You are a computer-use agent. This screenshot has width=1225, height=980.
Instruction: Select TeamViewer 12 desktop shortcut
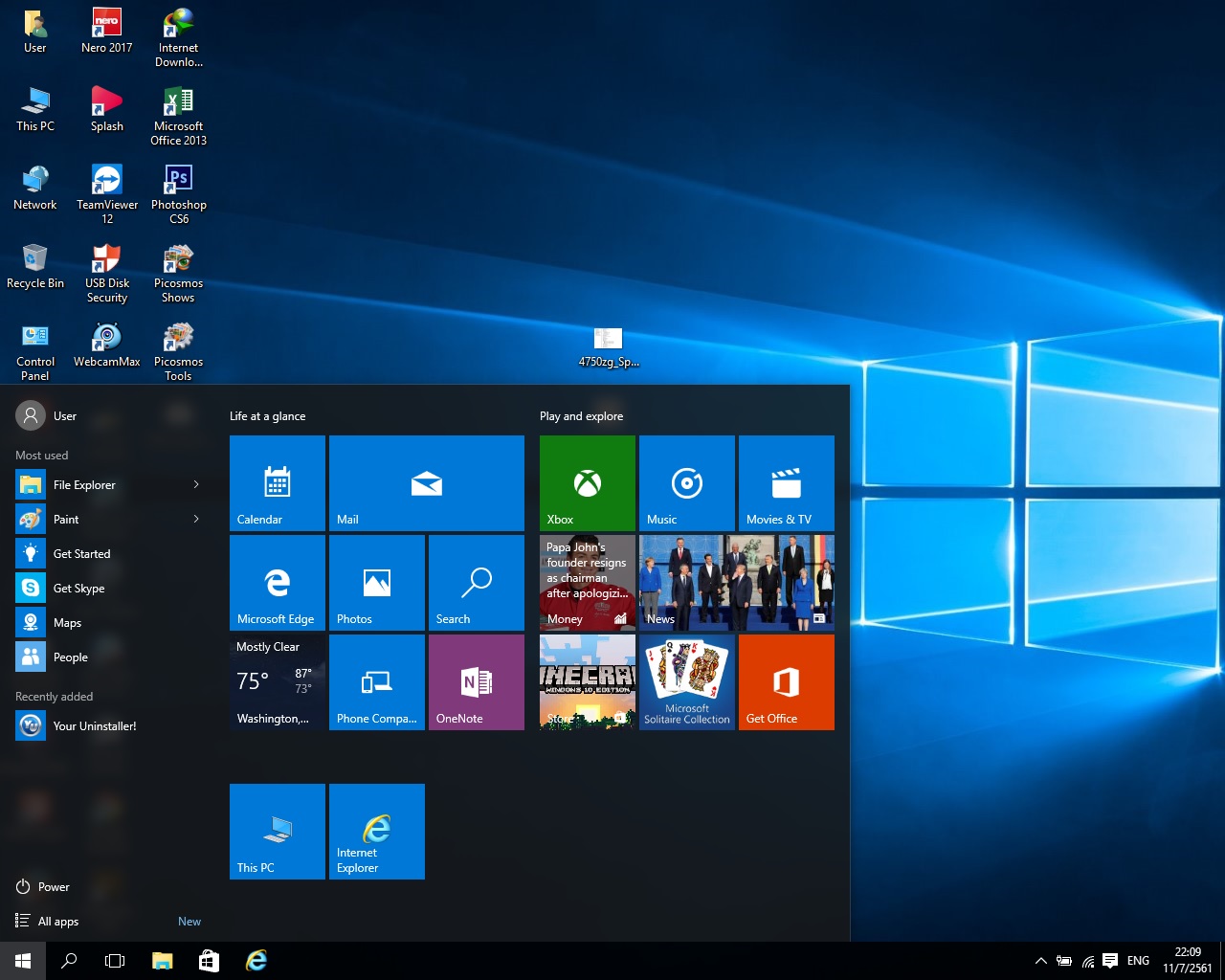(107, 195)
